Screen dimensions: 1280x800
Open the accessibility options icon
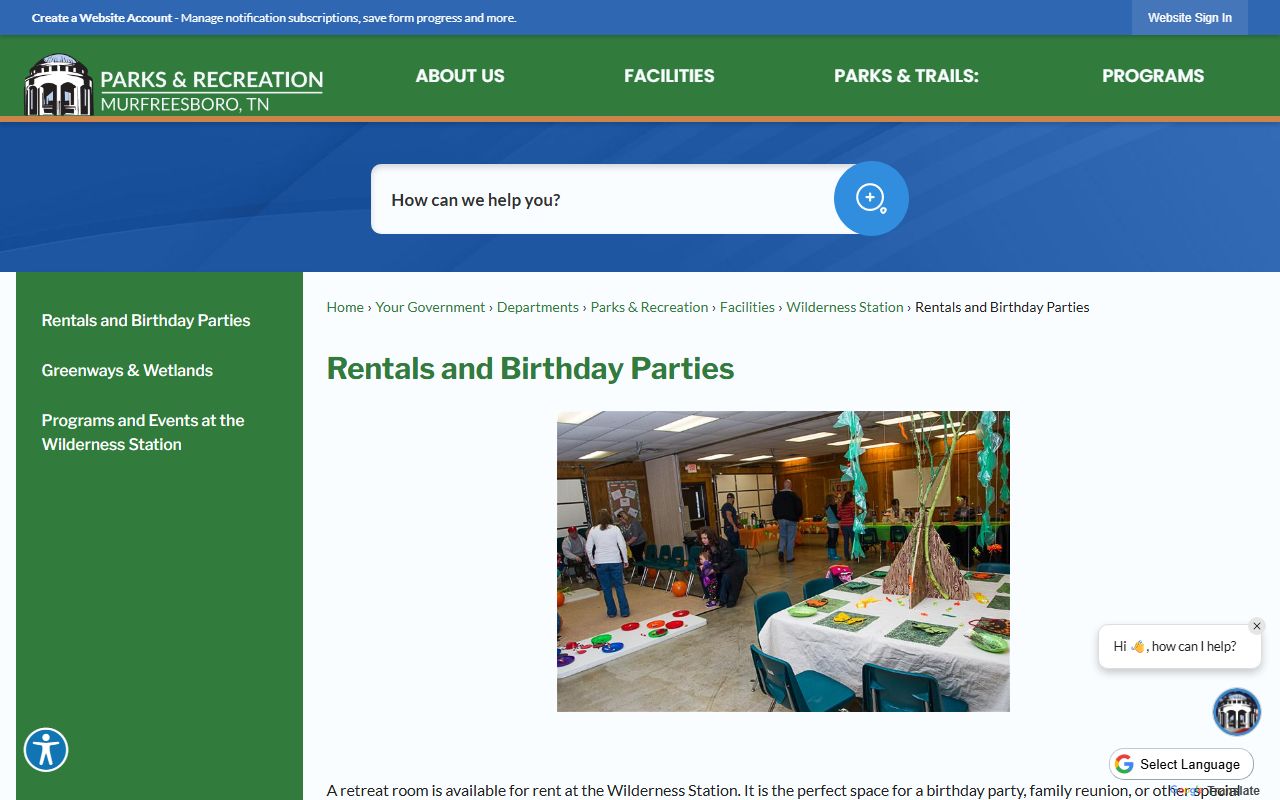[46, 749]
